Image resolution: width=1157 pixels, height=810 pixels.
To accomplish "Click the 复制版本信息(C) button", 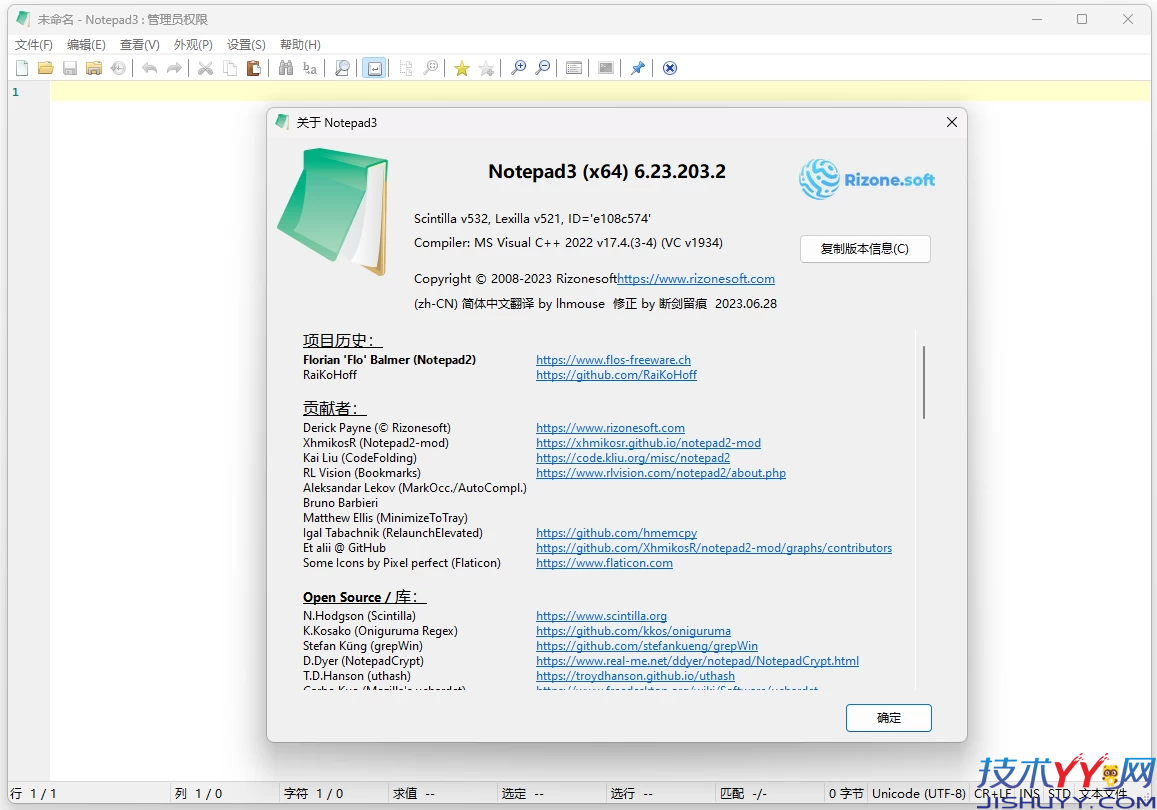I will (864, 248).
